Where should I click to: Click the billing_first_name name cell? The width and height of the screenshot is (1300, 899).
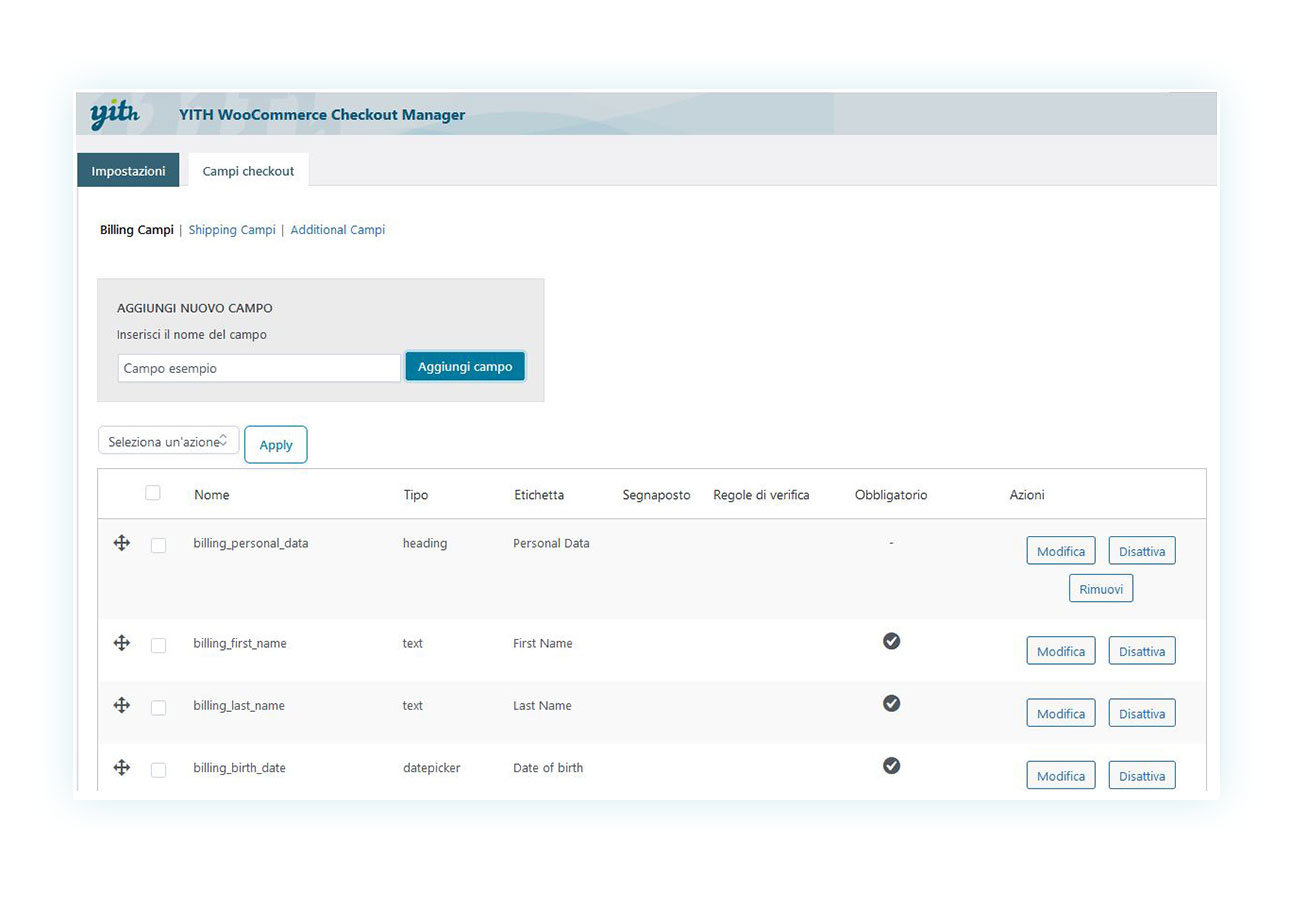(240, 643)
